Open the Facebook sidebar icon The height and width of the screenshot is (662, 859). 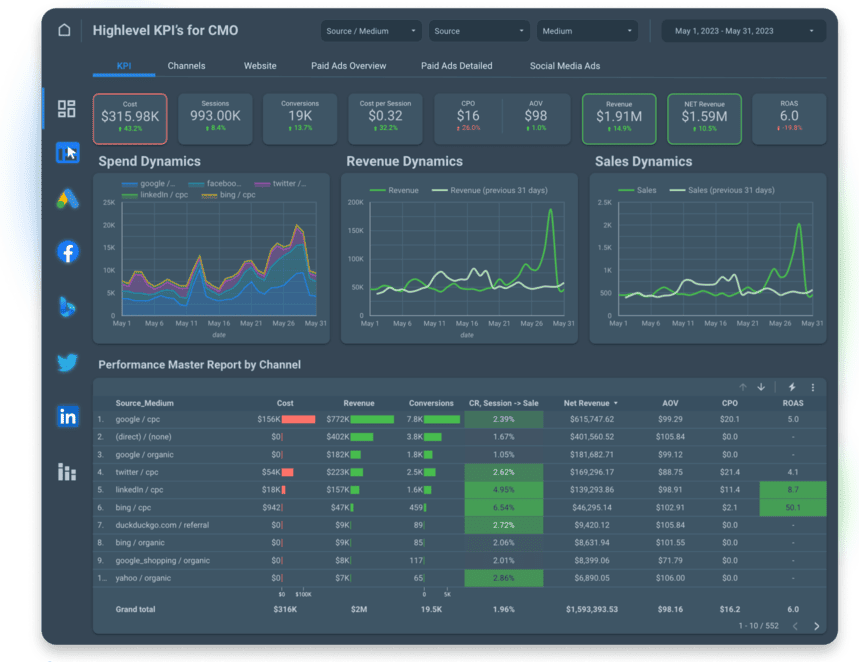point(67,252)
